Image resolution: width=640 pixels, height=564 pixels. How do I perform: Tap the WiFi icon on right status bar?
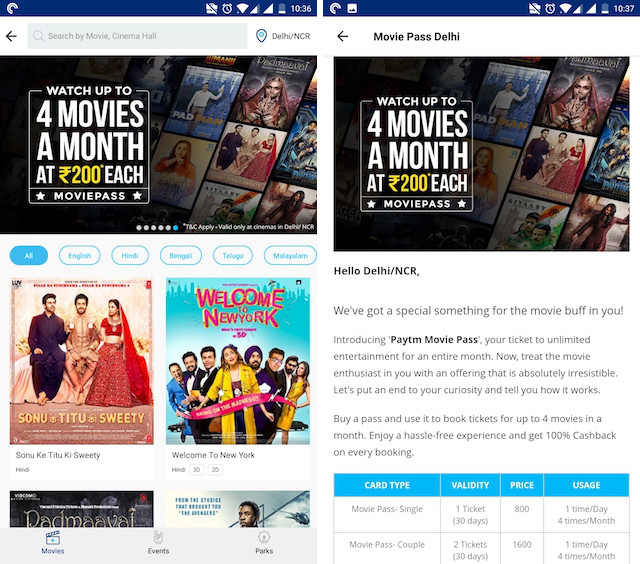click(x=565, y=8)
